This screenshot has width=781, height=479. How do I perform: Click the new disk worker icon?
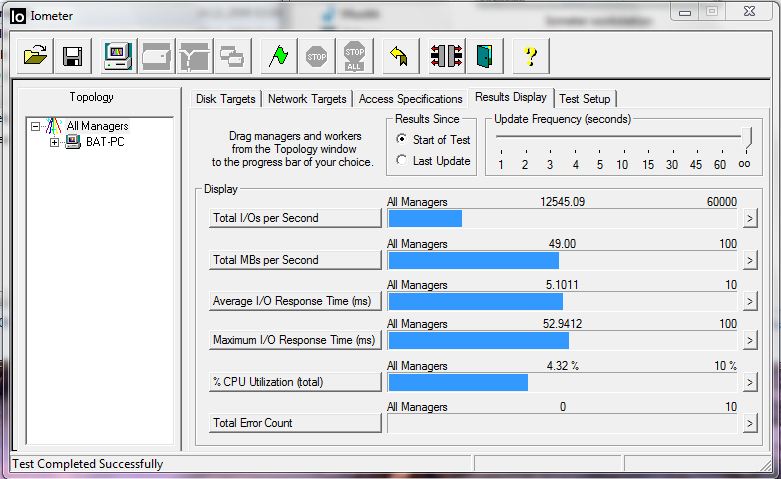(156, 56)
